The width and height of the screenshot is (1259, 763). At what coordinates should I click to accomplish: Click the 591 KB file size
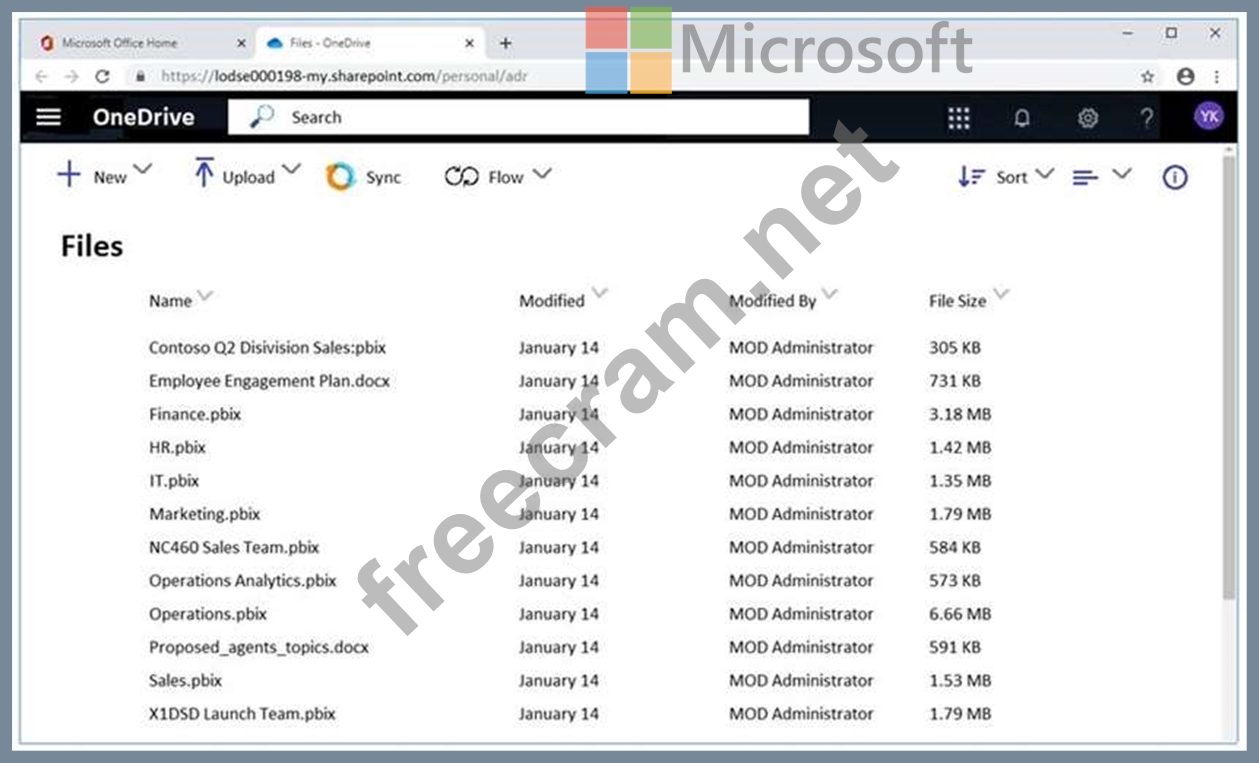point(955,647)
